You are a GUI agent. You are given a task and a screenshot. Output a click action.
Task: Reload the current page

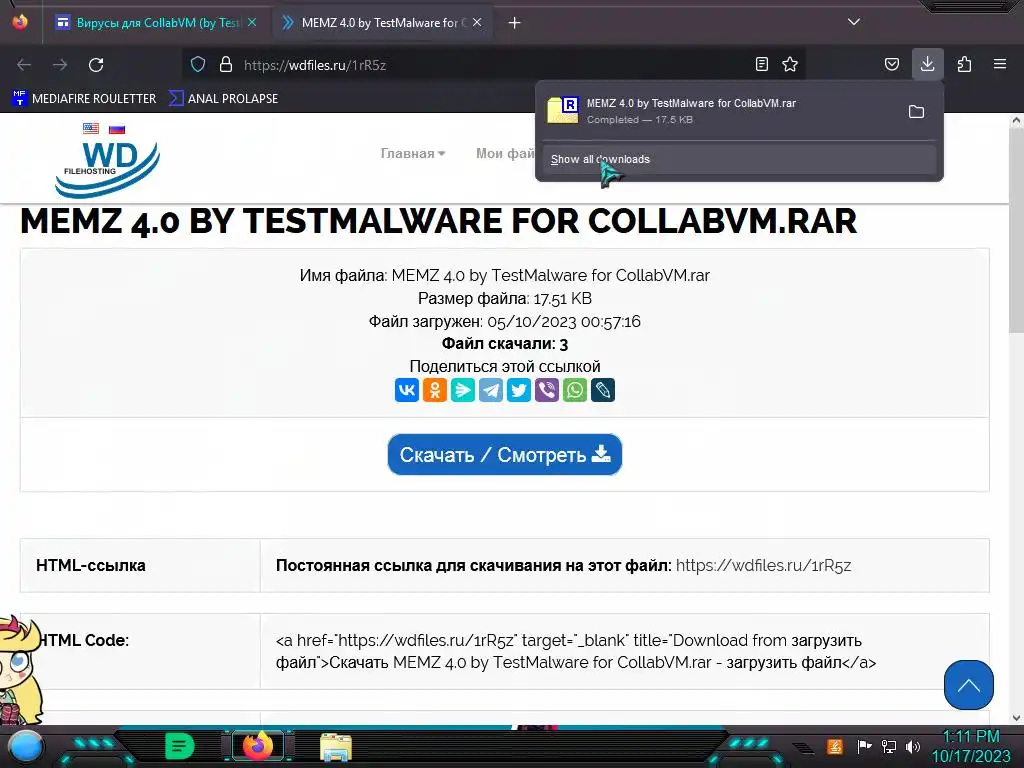(96, 65)
